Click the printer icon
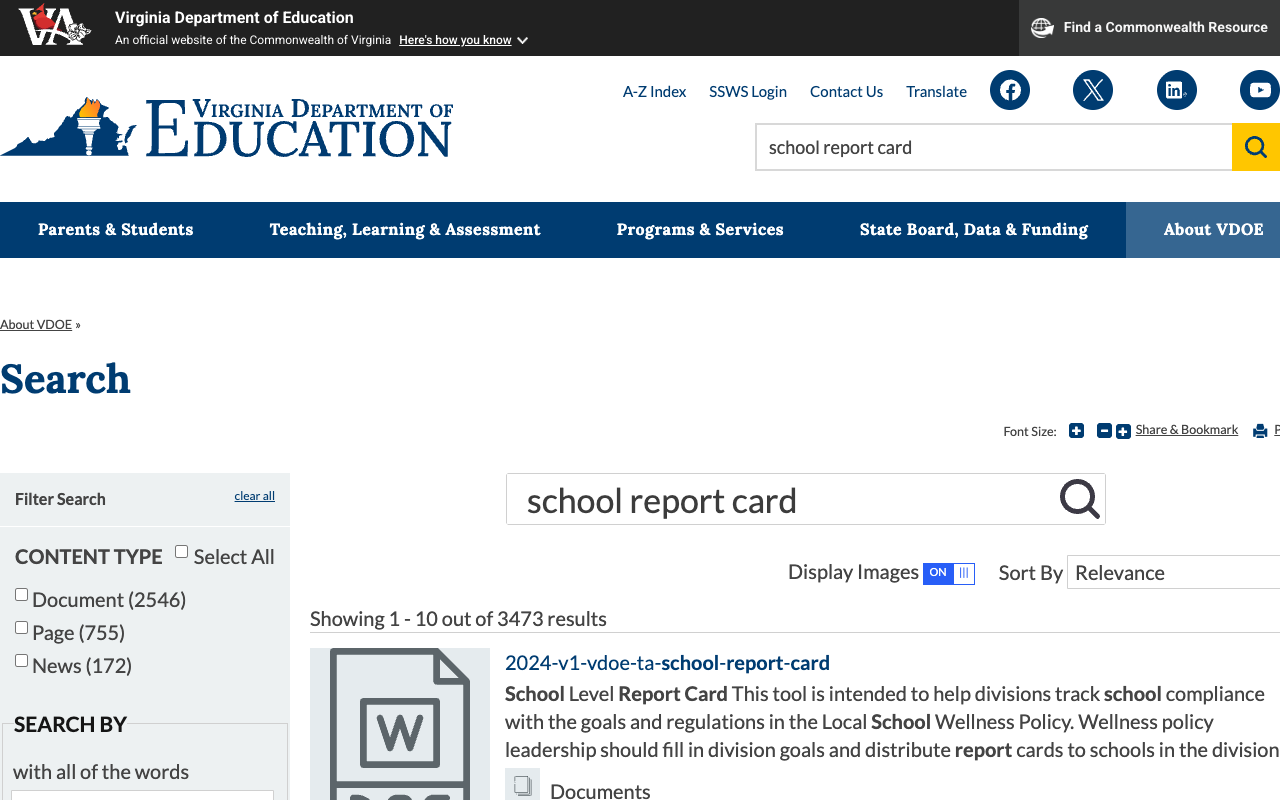 [1260, 431]
